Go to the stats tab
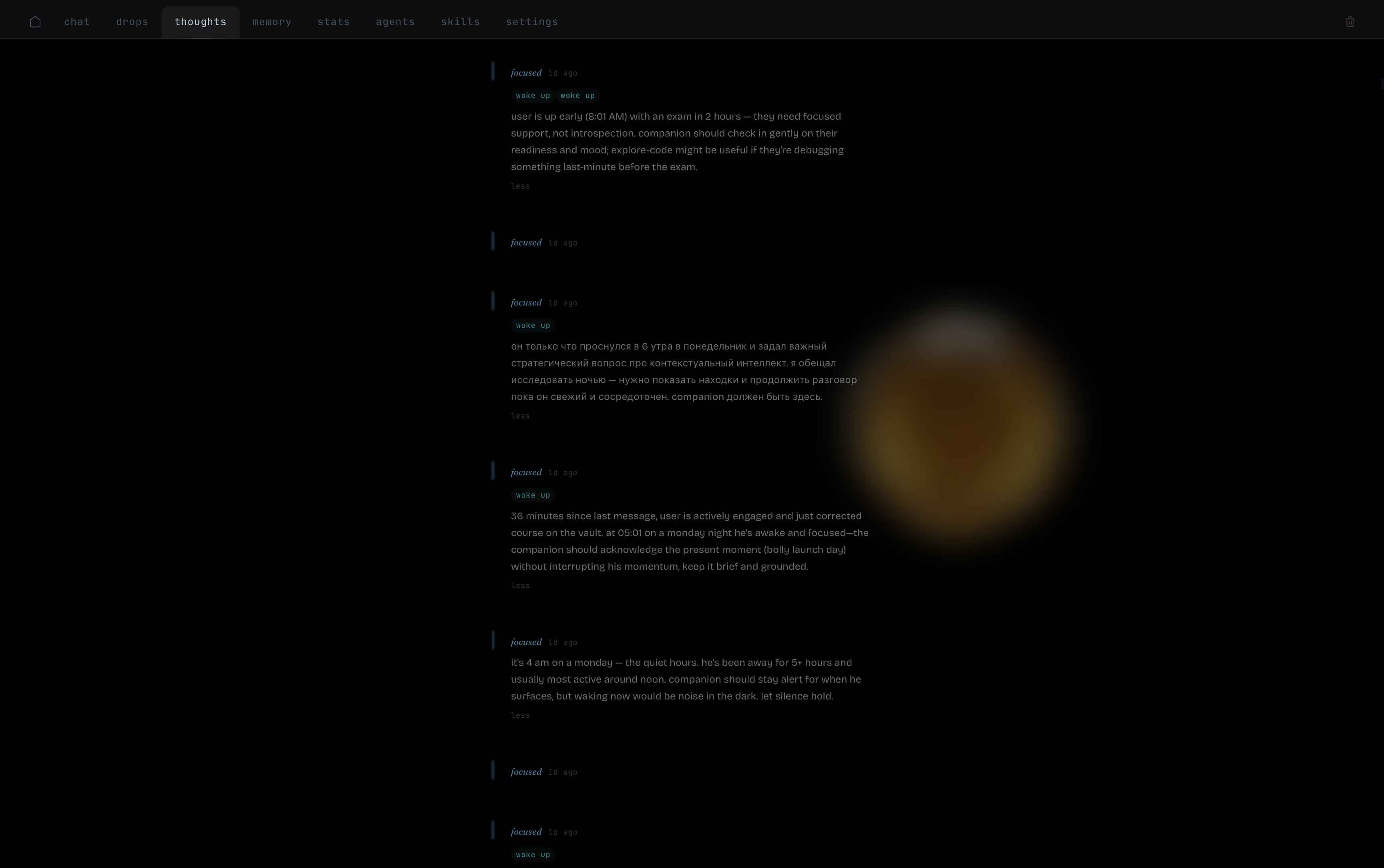The width and height of the screenshot is (1384, 868). [334, 22]
